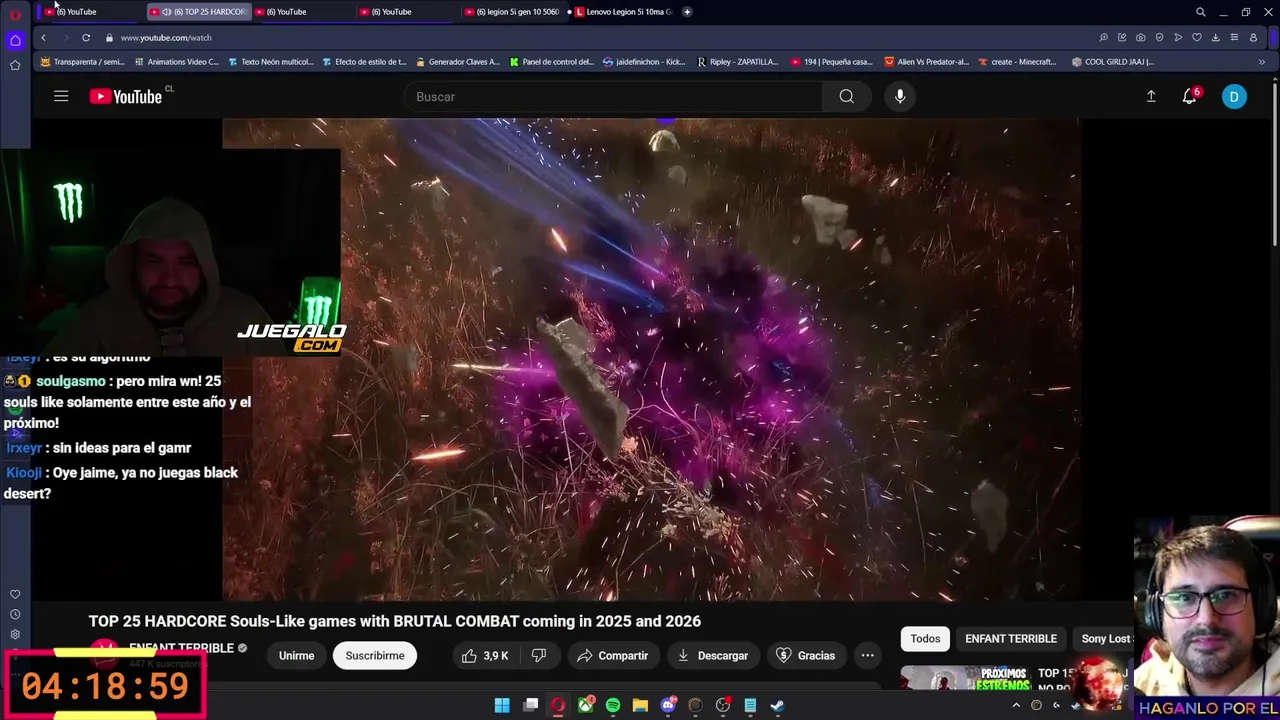Open the 'Ripley - ZAPATILLA...' bookmark
This screenshot has height=720, width=1280.
click(737, 61)
